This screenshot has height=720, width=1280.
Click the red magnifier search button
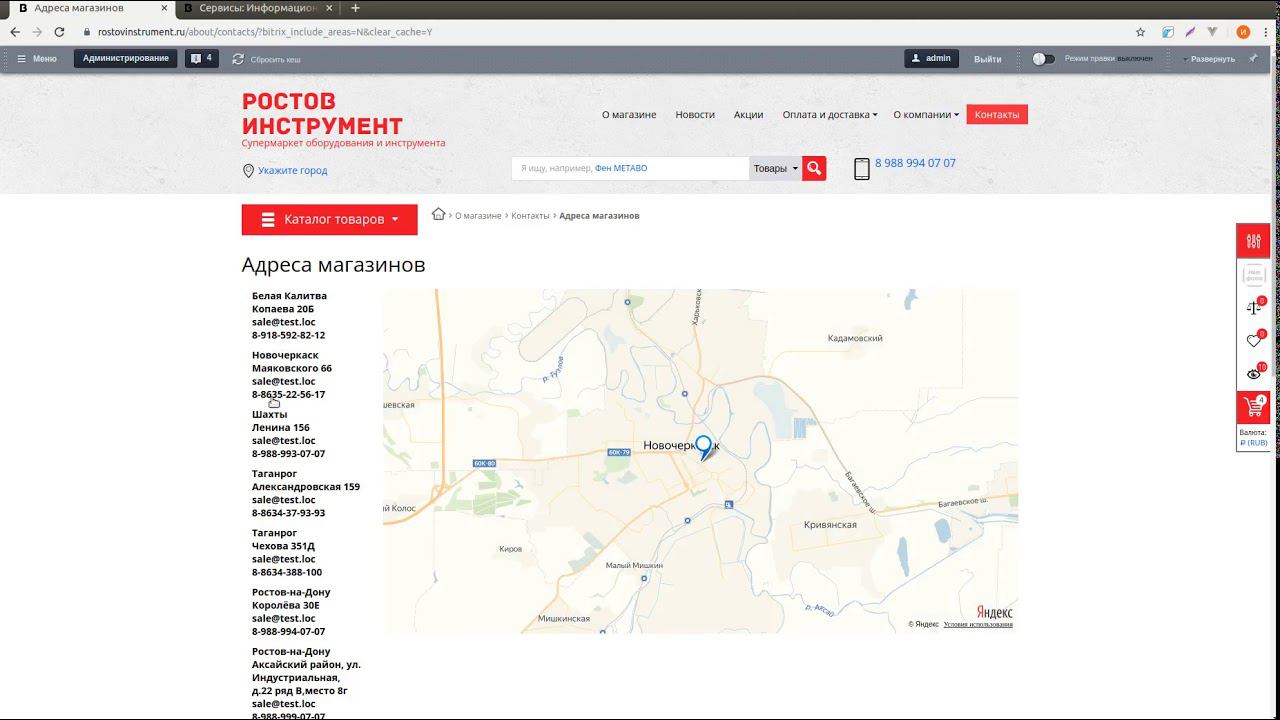point(814,169)
